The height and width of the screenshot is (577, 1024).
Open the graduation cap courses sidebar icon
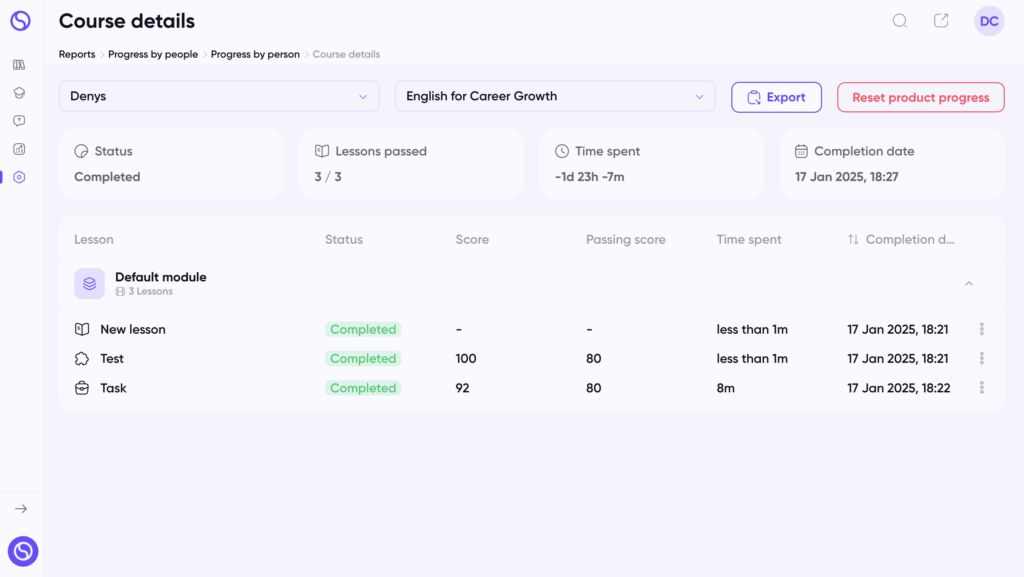(x=19, y=93)
